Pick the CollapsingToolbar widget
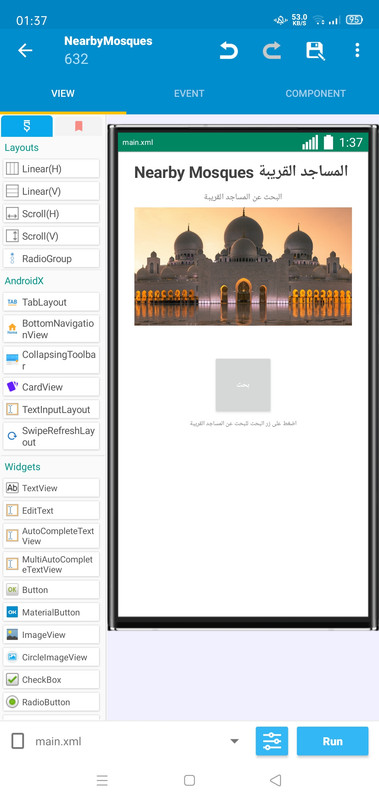This screenshot has height=800, width=379. (x=51, y=360)
